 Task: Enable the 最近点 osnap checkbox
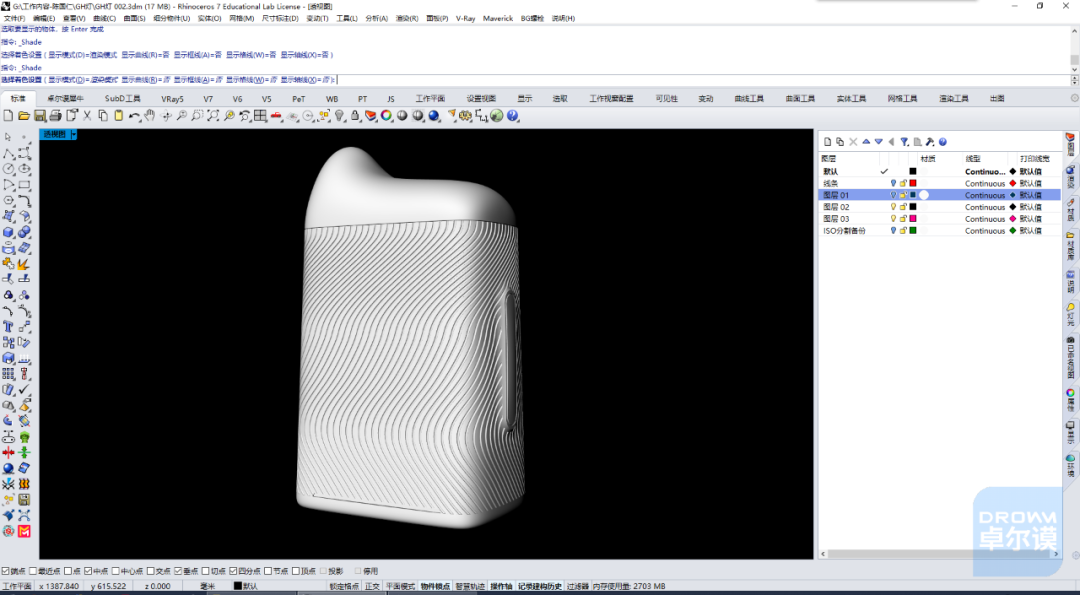pyautogui.click(x=33, y=571)
